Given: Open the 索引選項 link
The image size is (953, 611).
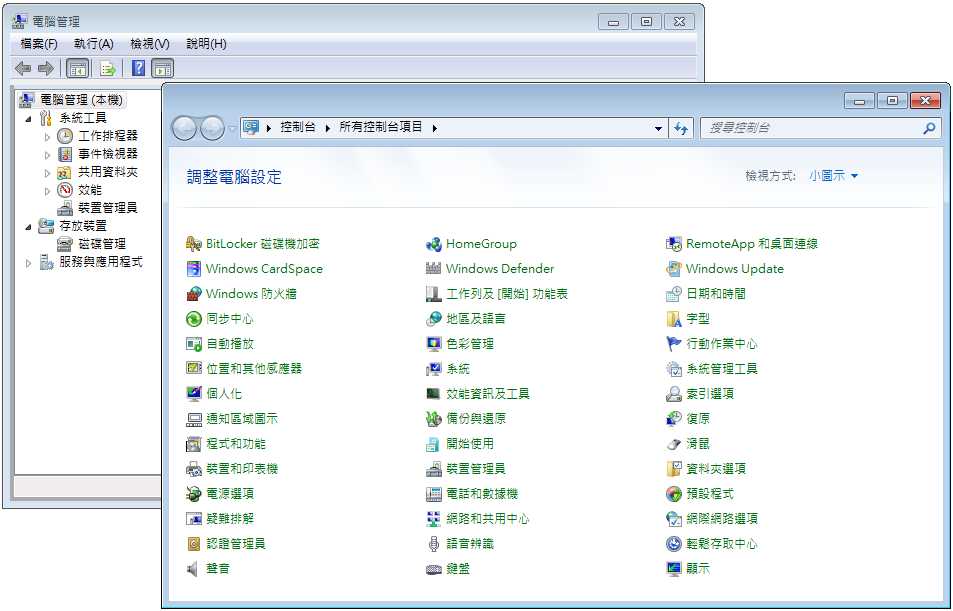Looking at the screenshot, I should click(710, 393).
